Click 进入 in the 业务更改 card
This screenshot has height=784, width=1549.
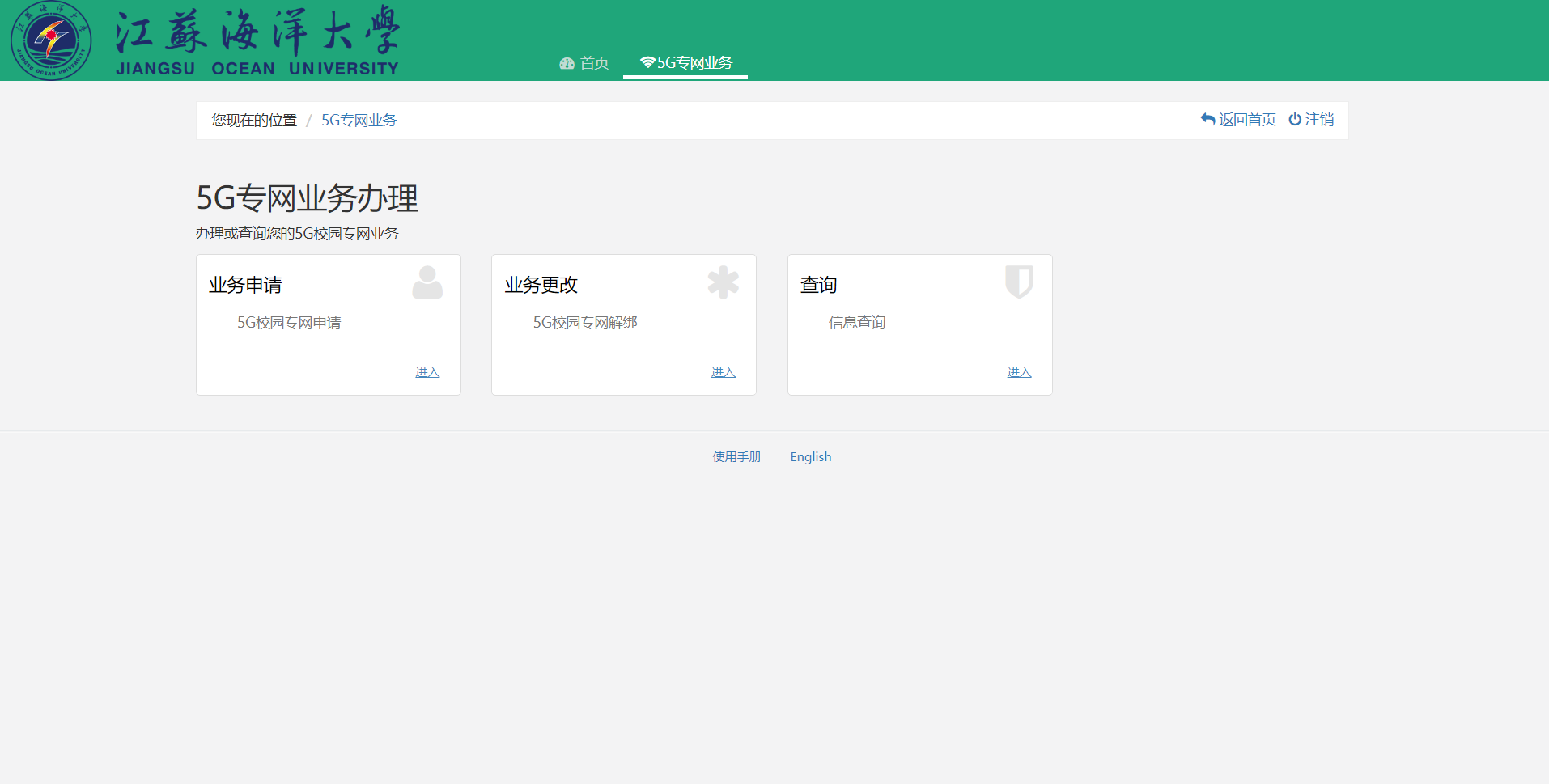[x=723, y=372]
